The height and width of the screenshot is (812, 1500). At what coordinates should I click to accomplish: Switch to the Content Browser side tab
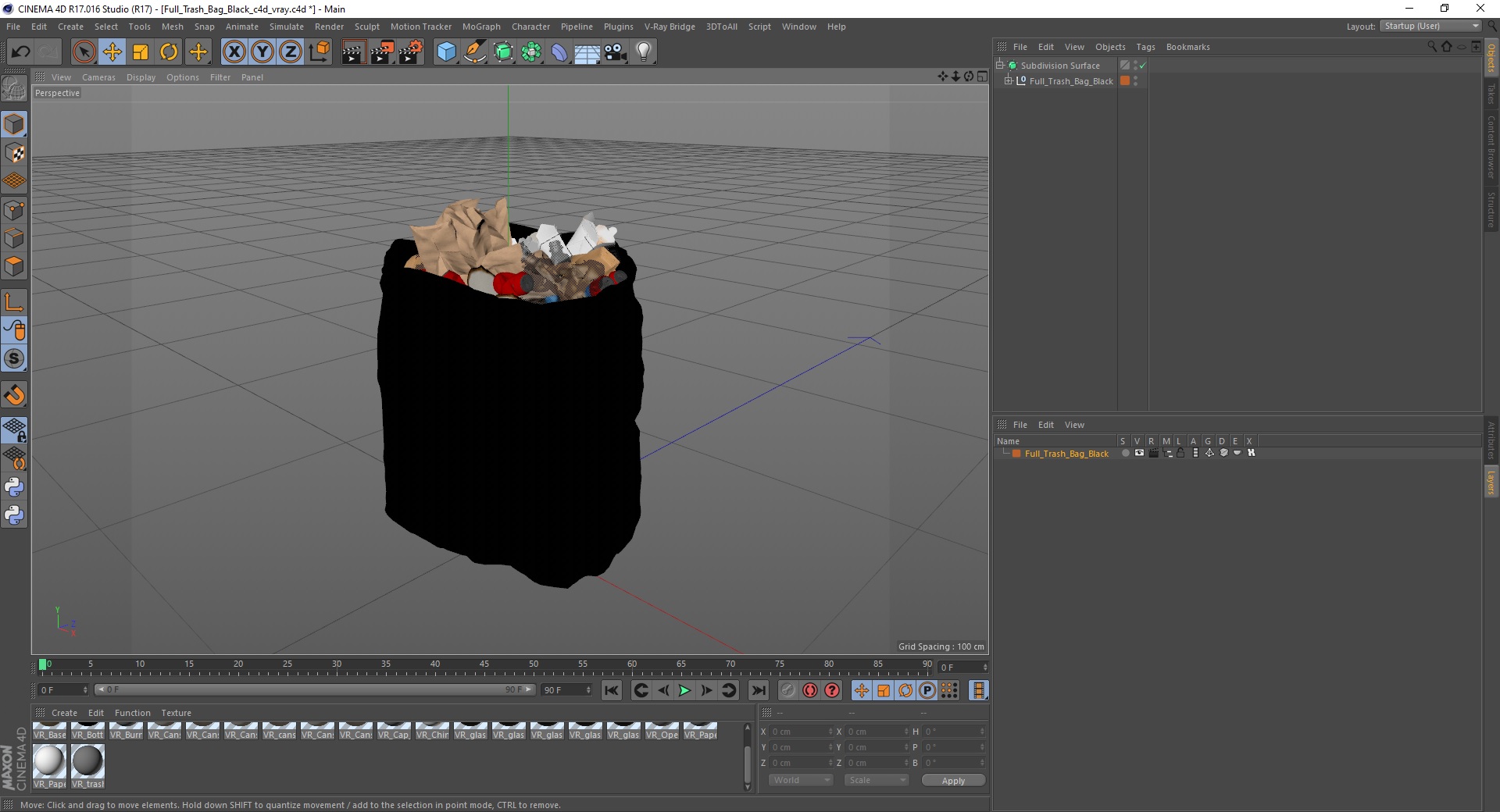[1491, 147]
